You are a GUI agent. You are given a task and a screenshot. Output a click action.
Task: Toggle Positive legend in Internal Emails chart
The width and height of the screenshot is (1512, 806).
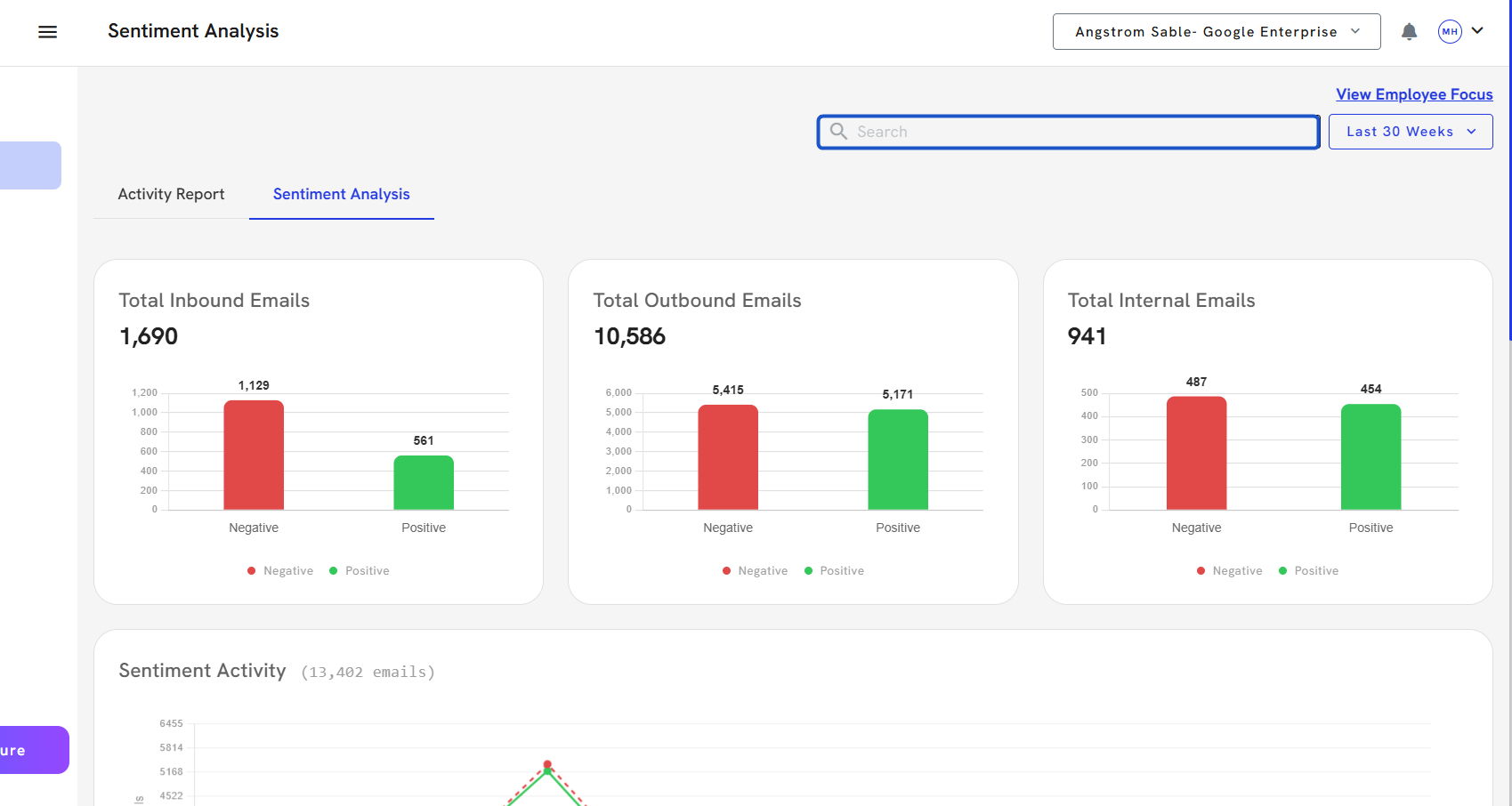pos(1308,571)
